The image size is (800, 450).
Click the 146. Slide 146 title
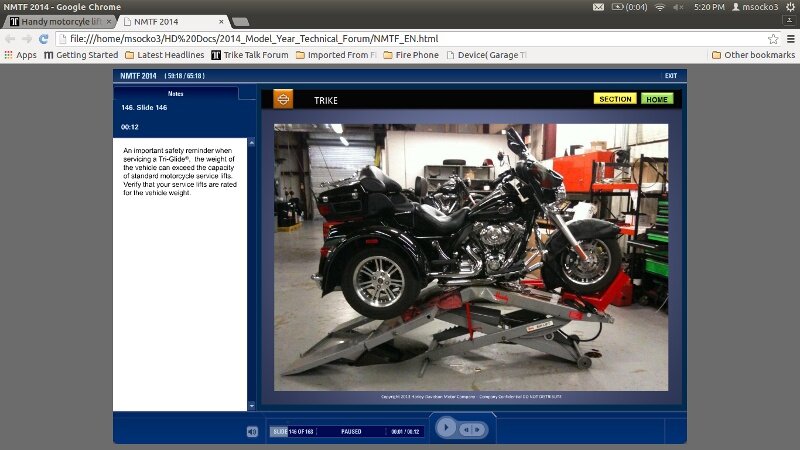click(144, 108)
